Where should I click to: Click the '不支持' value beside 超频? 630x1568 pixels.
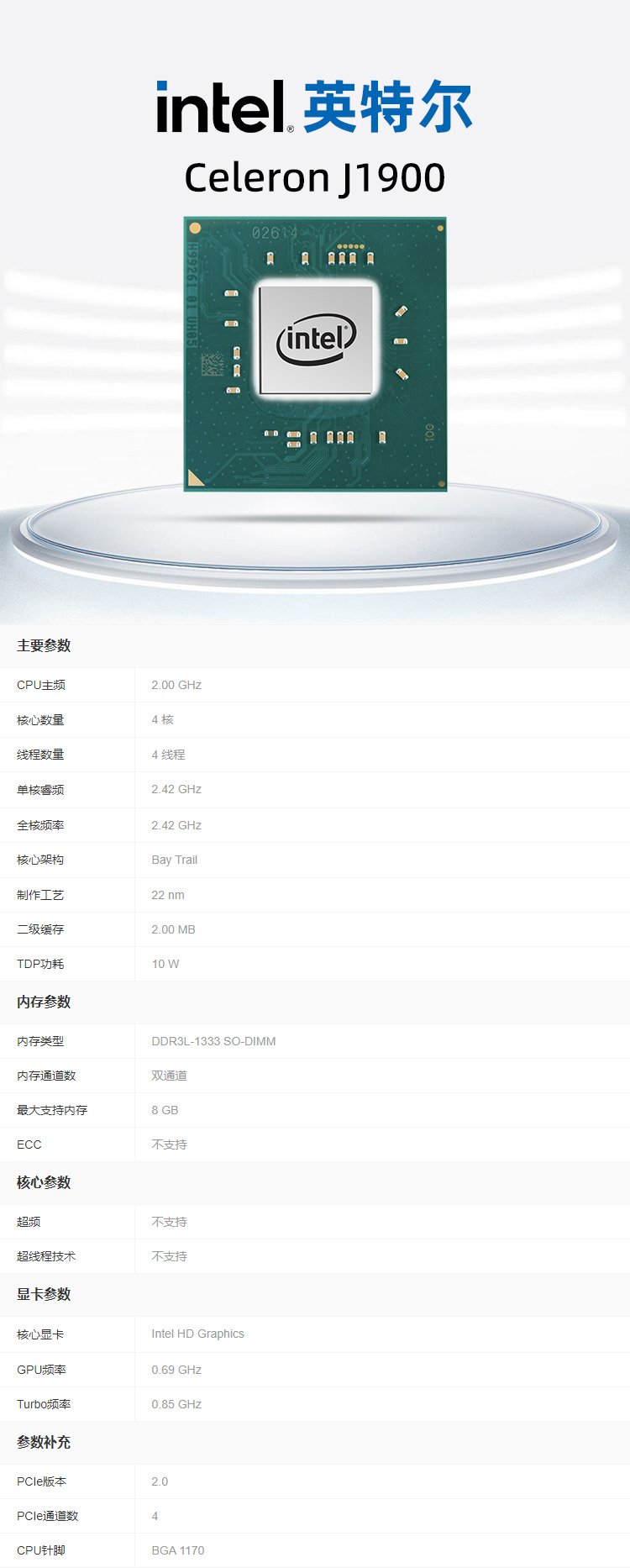(169, 1222)
